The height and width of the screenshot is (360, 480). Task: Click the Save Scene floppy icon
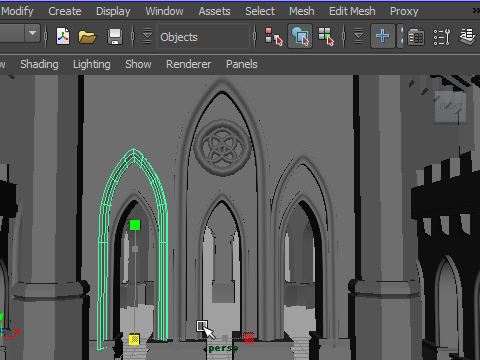[115, 37]
